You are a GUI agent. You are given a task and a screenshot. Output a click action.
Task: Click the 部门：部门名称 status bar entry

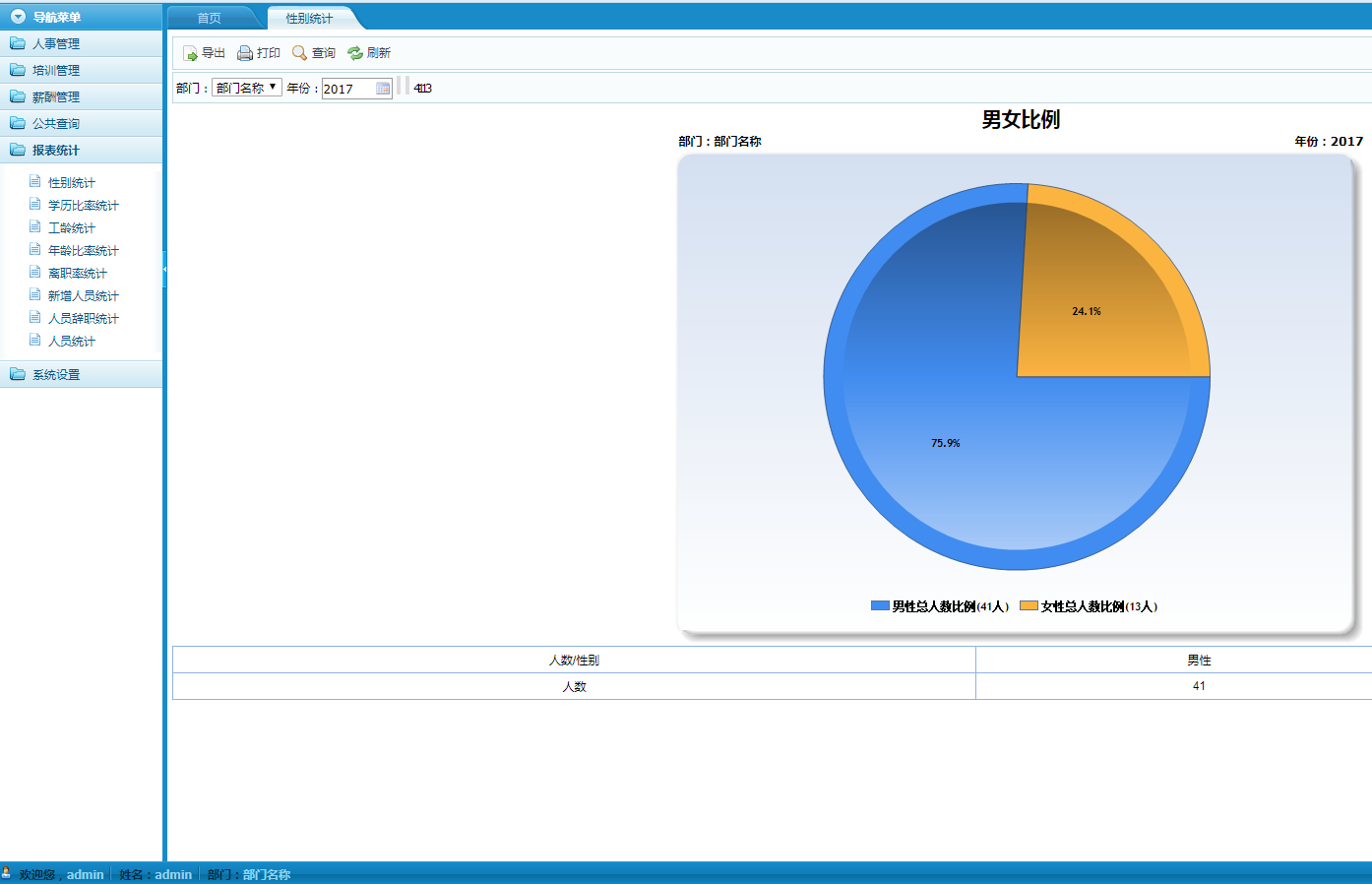coord(249,874)
